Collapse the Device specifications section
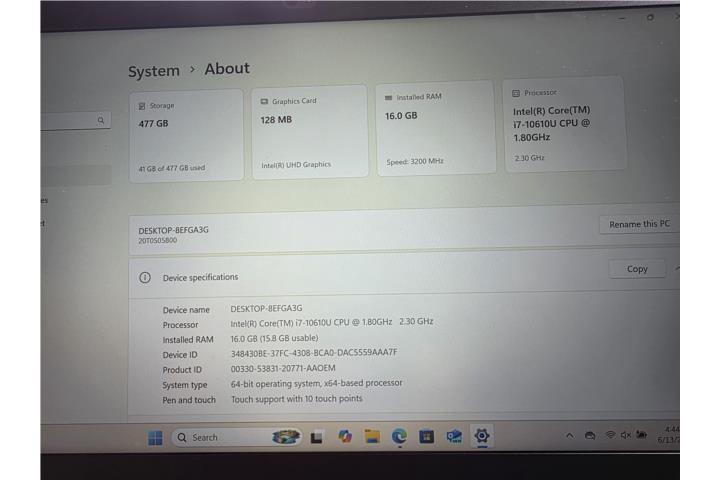The image size is (720, 480). (x=676, y=268)
